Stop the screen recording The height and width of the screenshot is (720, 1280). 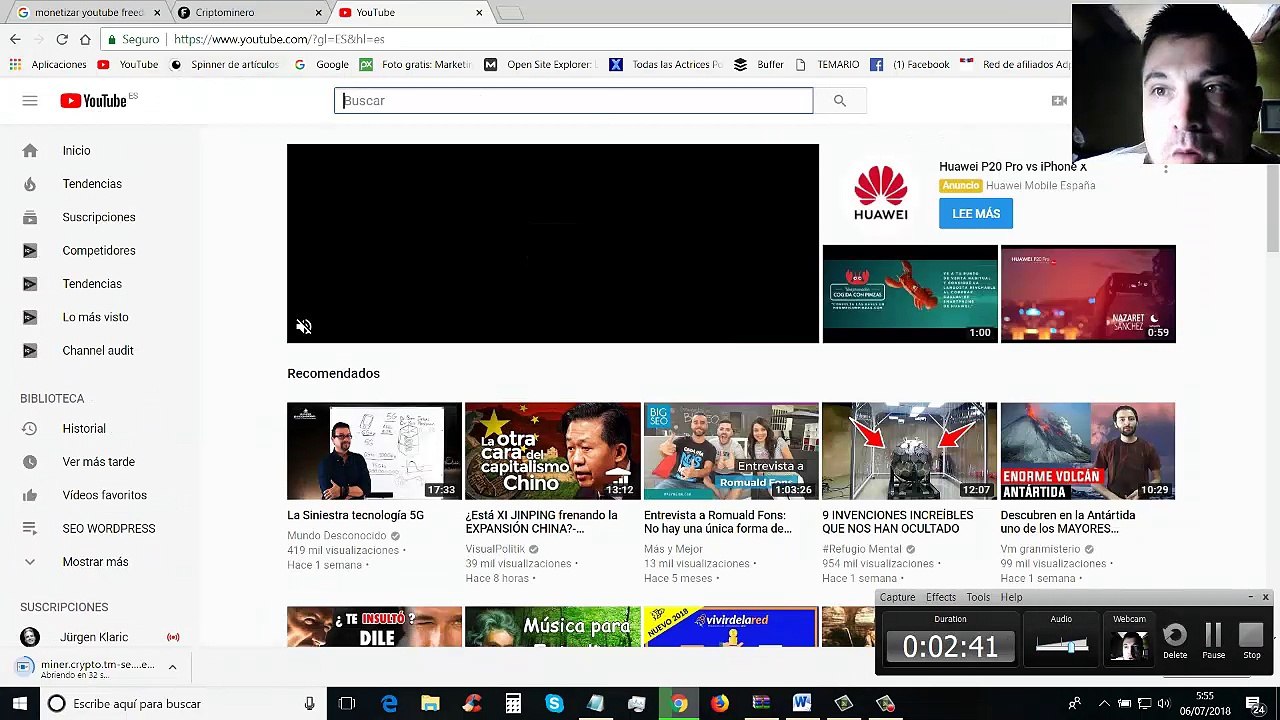pyautogui.click(x=1251, y=641)
